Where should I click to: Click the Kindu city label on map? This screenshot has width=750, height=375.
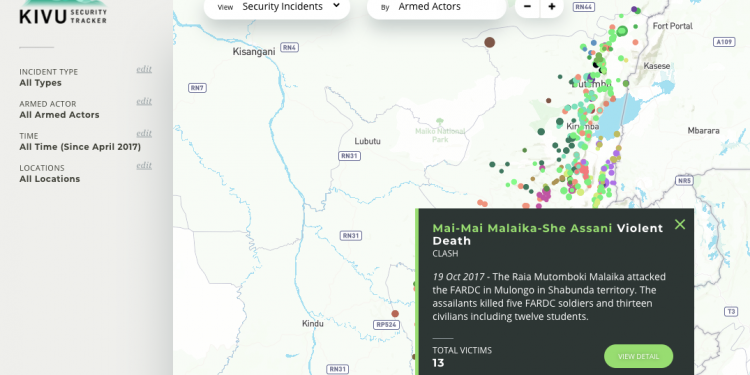(313, 324)
